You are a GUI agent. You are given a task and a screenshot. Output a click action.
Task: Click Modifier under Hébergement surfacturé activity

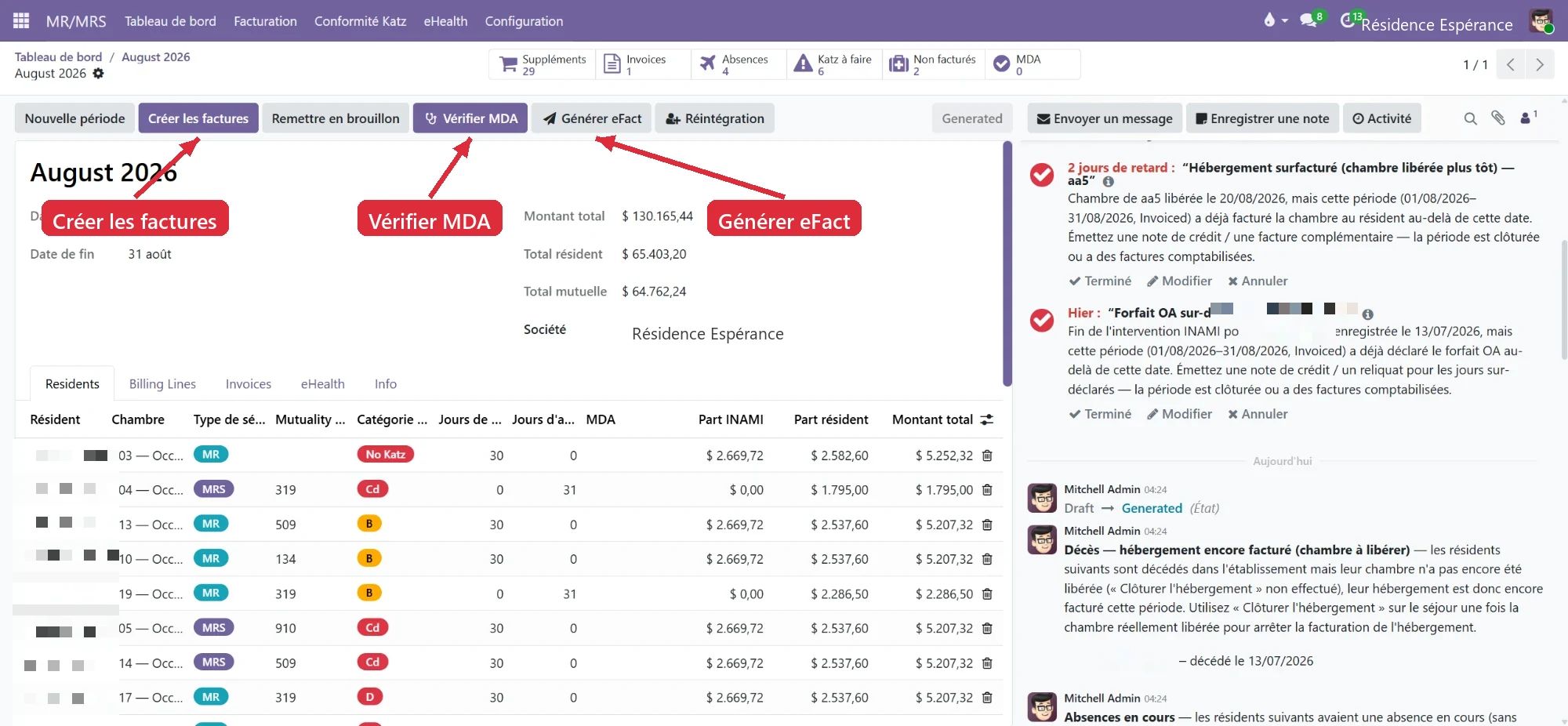tap(1179, 281)
